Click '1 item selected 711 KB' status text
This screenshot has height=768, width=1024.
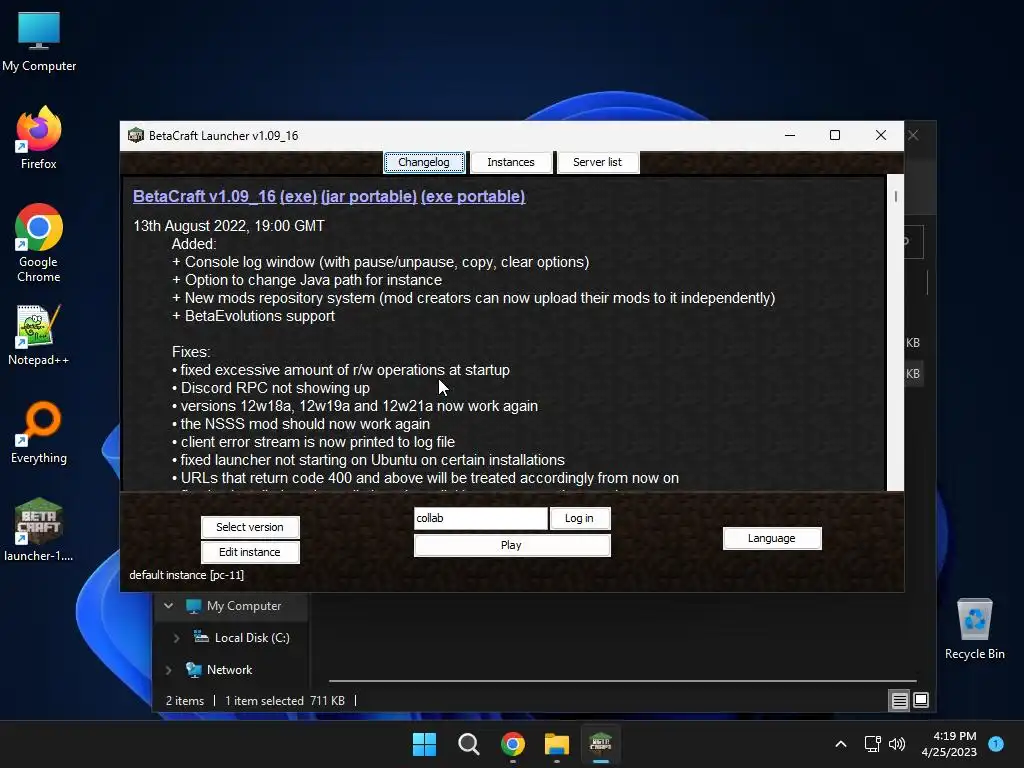[285, 701]
